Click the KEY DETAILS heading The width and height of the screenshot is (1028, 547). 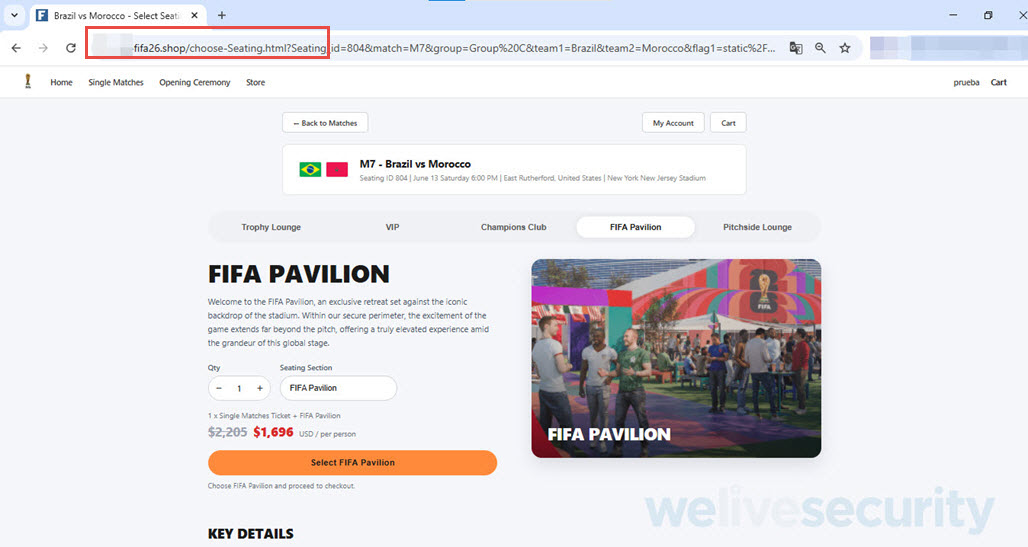click(250, 534)
